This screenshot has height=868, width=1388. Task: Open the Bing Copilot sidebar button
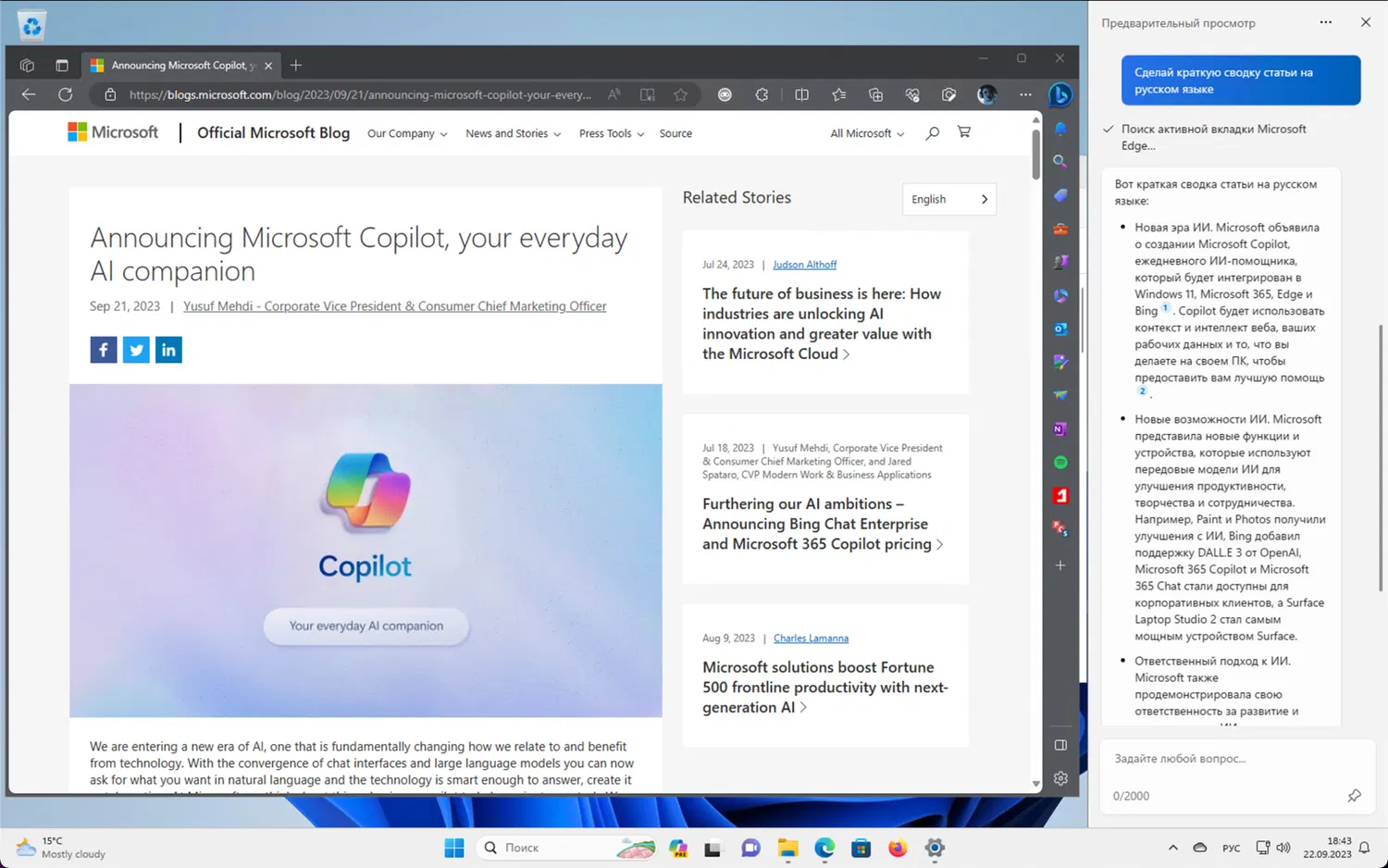1060,94
